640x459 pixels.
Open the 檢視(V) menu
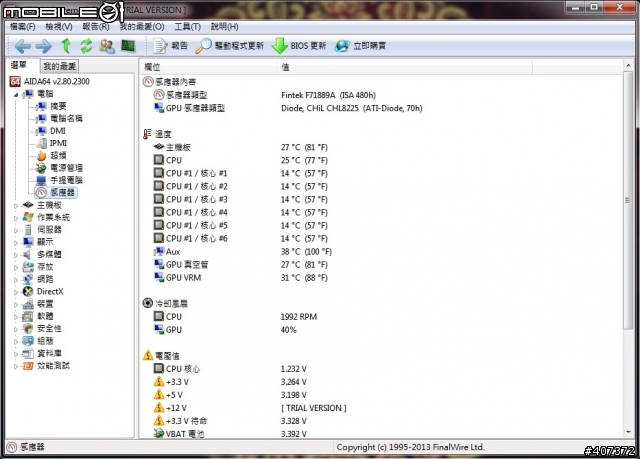(59, 27)
